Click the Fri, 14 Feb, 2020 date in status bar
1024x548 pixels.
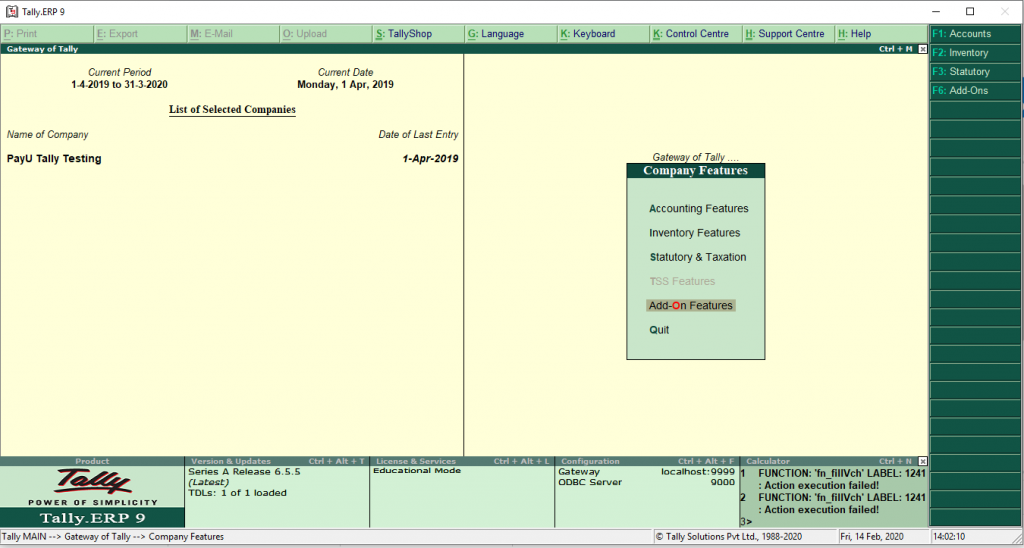pos(872,537)
